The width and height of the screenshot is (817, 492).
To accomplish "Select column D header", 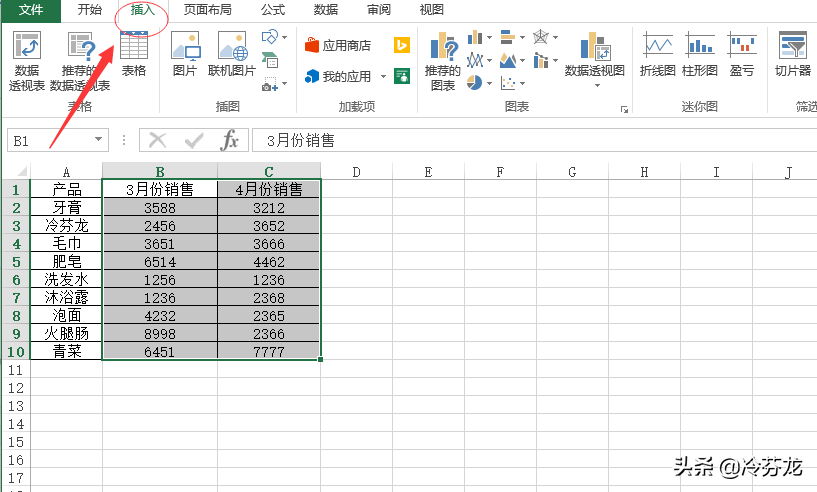I will (356, 171).
